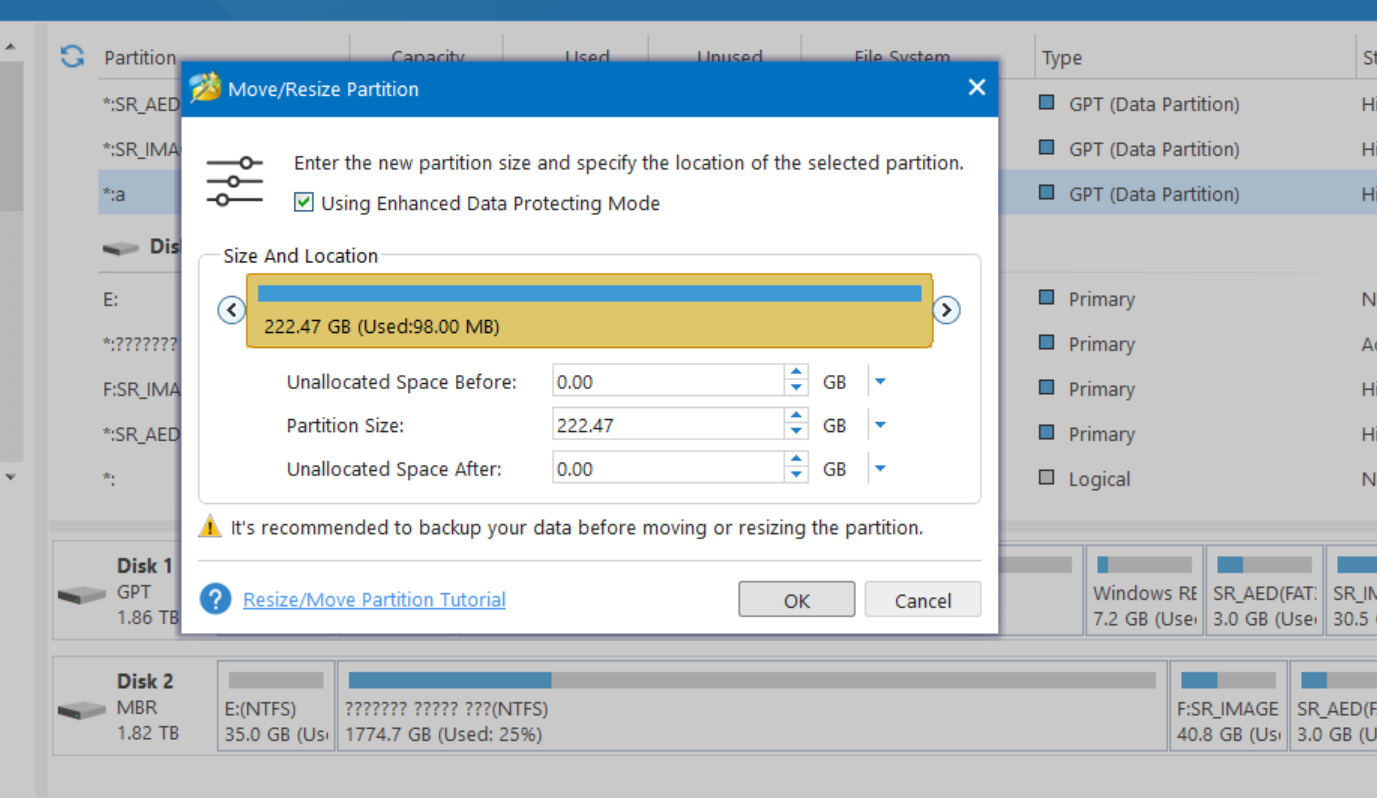
Task: Click the yellow backup warning icon
Action: pyautogui.click(x=210, y=526)
